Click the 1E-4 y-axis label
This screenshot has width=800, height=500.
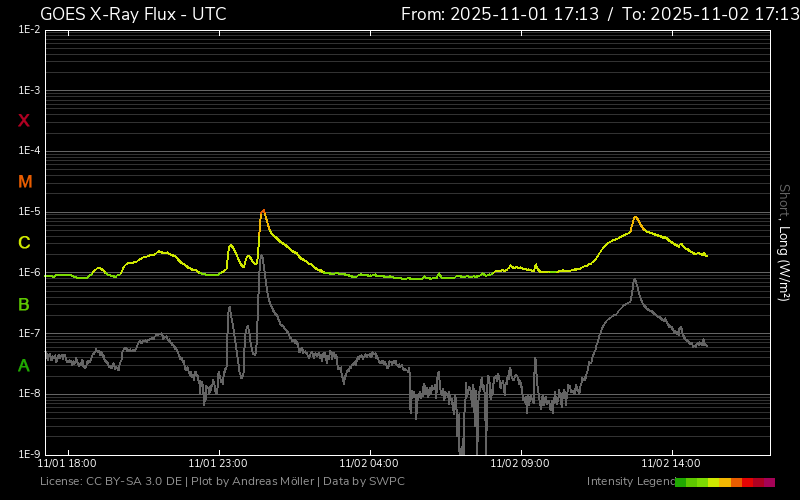click(29, 151)
